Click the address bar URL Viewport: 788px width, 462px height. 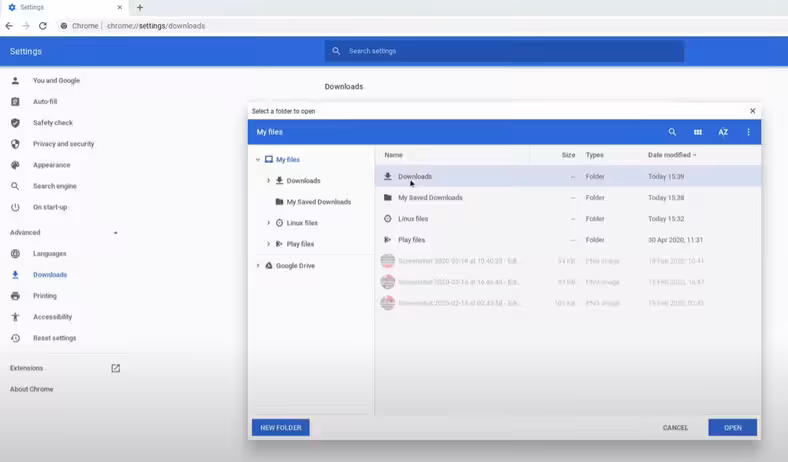tap(156, 26)
